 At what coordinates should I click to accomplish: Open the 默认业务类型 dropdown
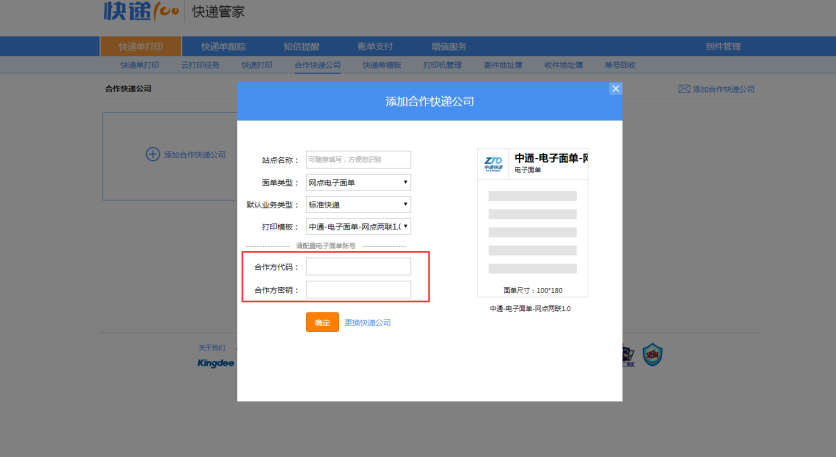point(358,204)
